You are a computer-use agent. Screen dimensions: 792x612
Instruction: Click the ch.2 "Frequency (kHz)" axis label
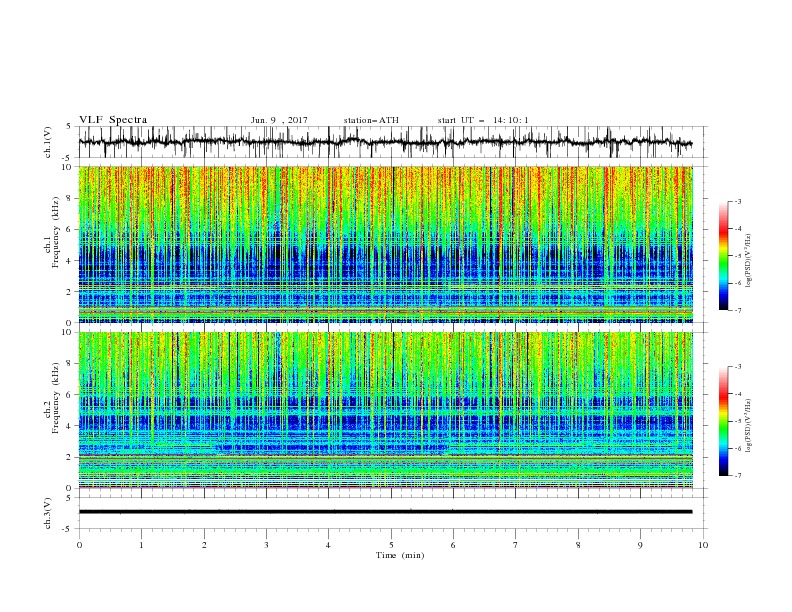click(x=56, y=398)
